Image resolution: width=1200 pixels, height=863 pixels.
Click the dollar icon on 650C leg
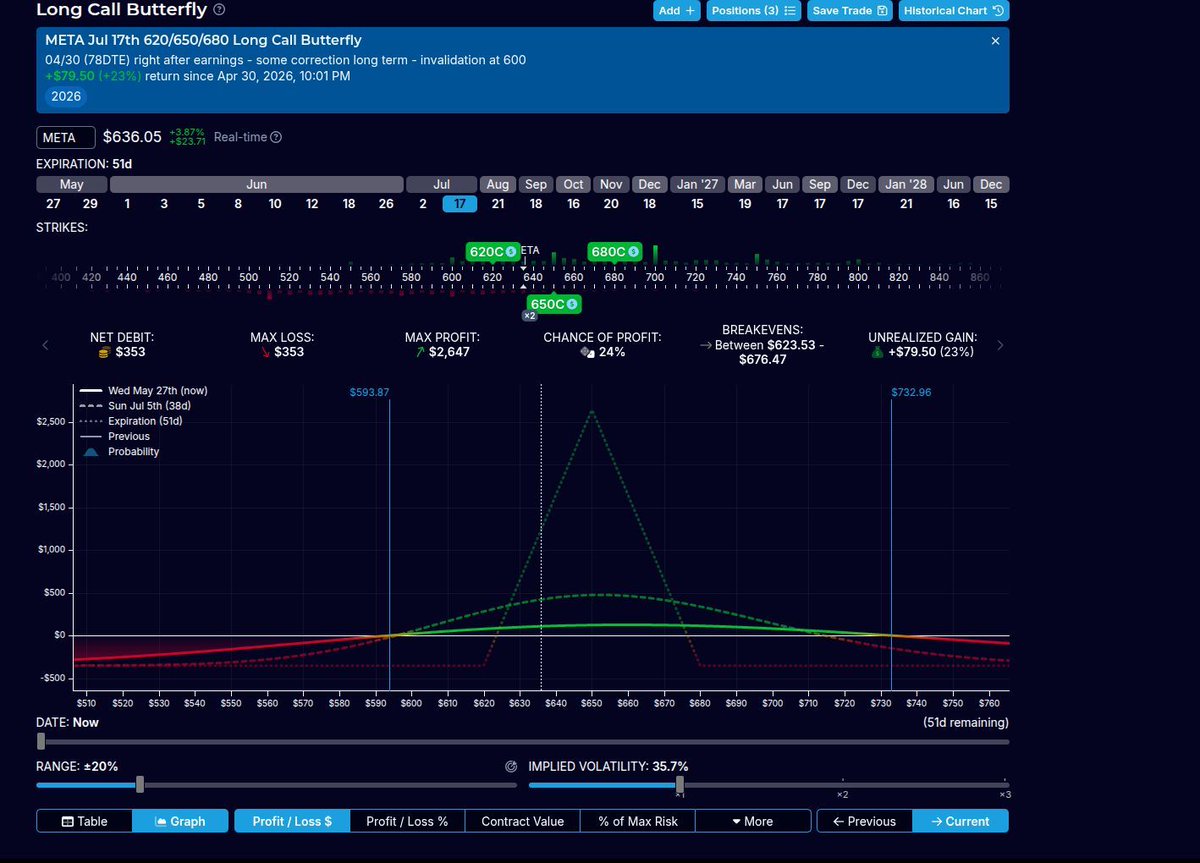tap(572, 304)
